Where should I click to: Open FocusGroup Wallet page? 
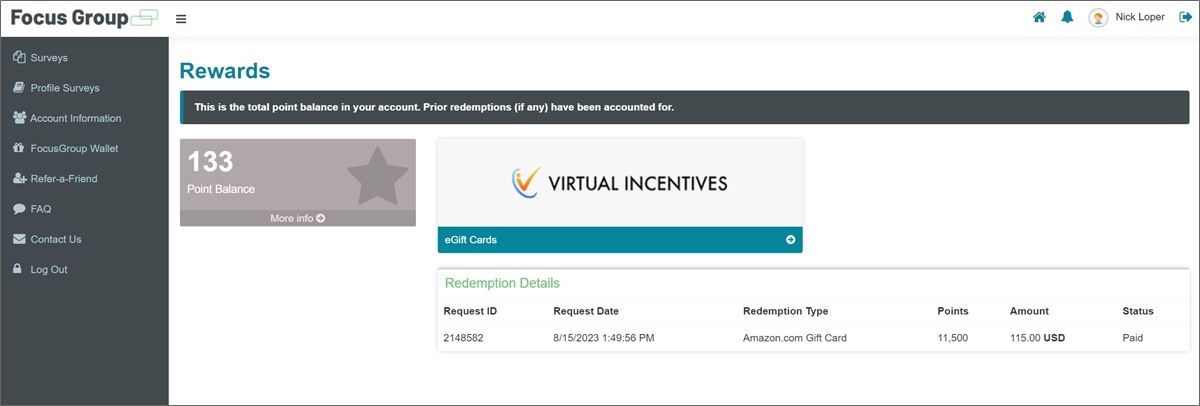tap(75, 148)
